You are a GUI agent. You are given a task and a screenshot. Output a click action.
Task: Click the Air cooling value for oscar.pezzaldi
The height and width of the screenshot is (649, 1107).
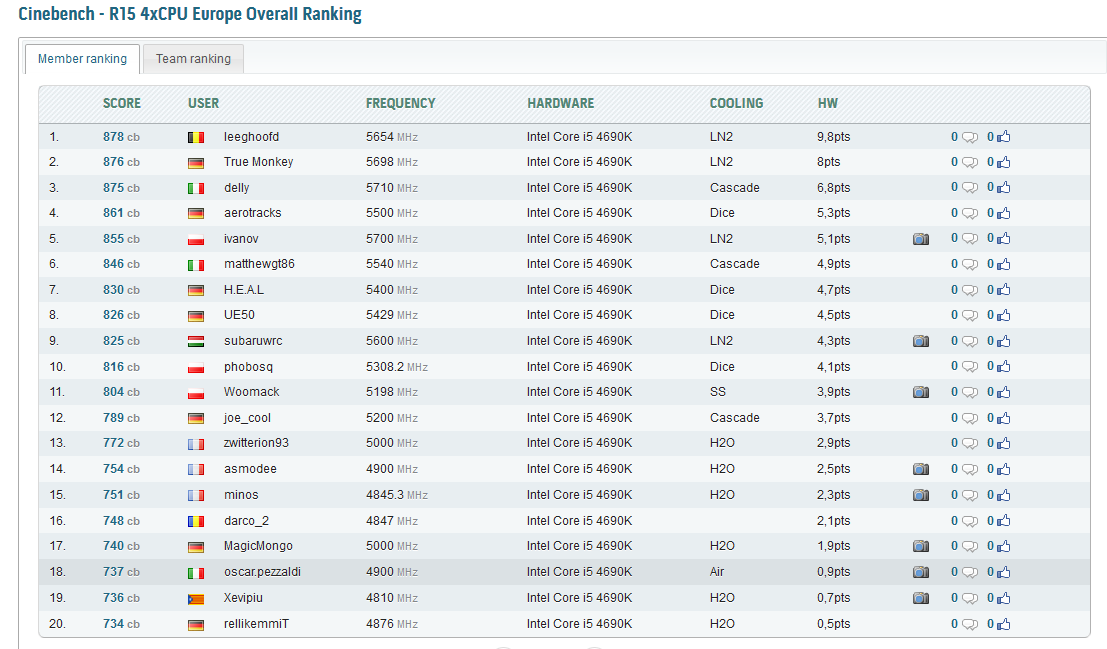[x=717, y=572]
